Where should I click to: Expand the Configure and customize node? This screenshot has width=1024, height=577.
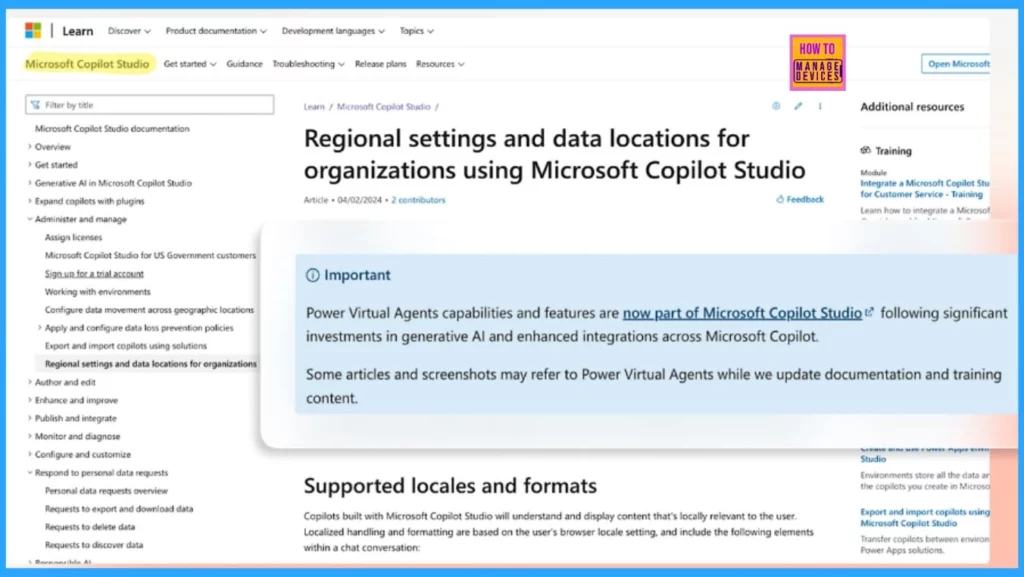(x=29, y=454)
